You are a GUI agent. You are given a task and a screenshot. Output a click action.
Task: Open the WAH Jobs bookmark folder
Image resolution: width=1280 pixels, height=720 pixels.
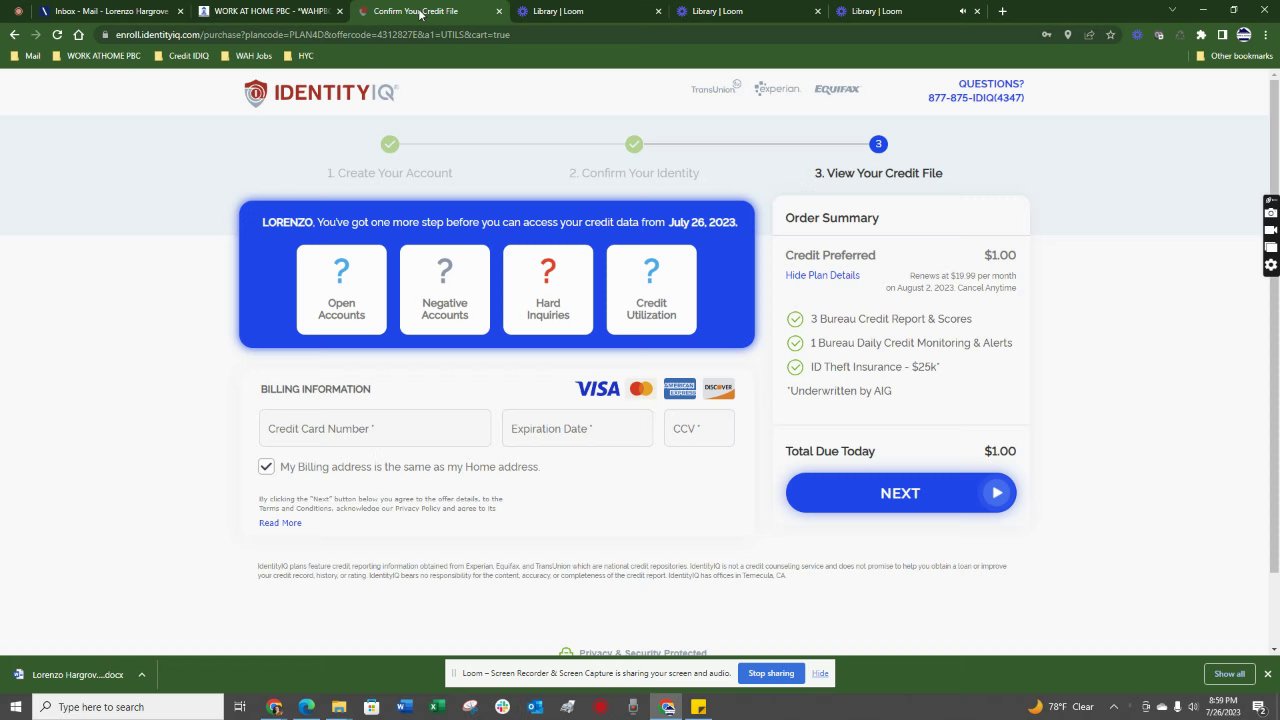[x=246, y=56]
